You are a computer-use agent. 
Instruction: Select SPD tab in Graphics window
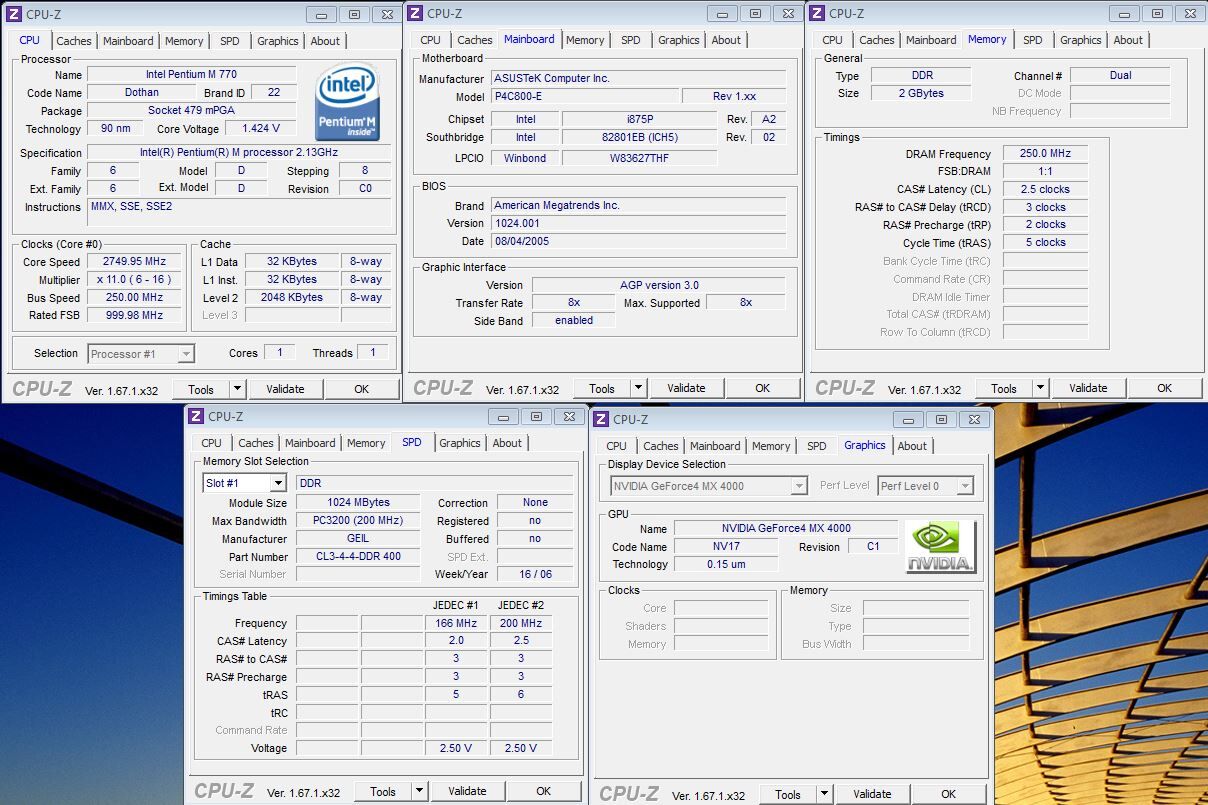click(817, 446)
